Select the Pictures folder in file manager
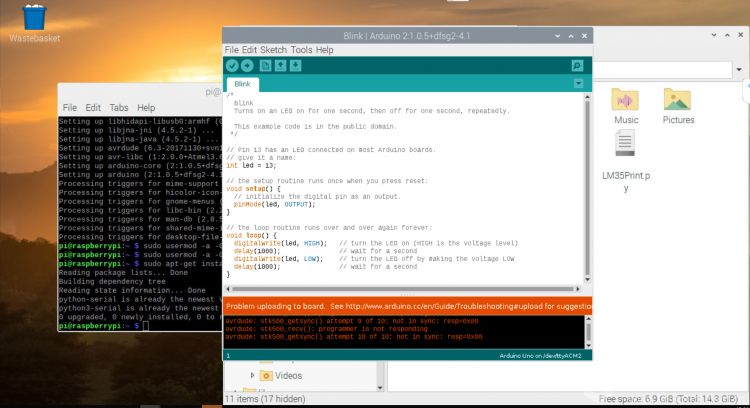Screen dimensions: 750x408 pos(678,106)
